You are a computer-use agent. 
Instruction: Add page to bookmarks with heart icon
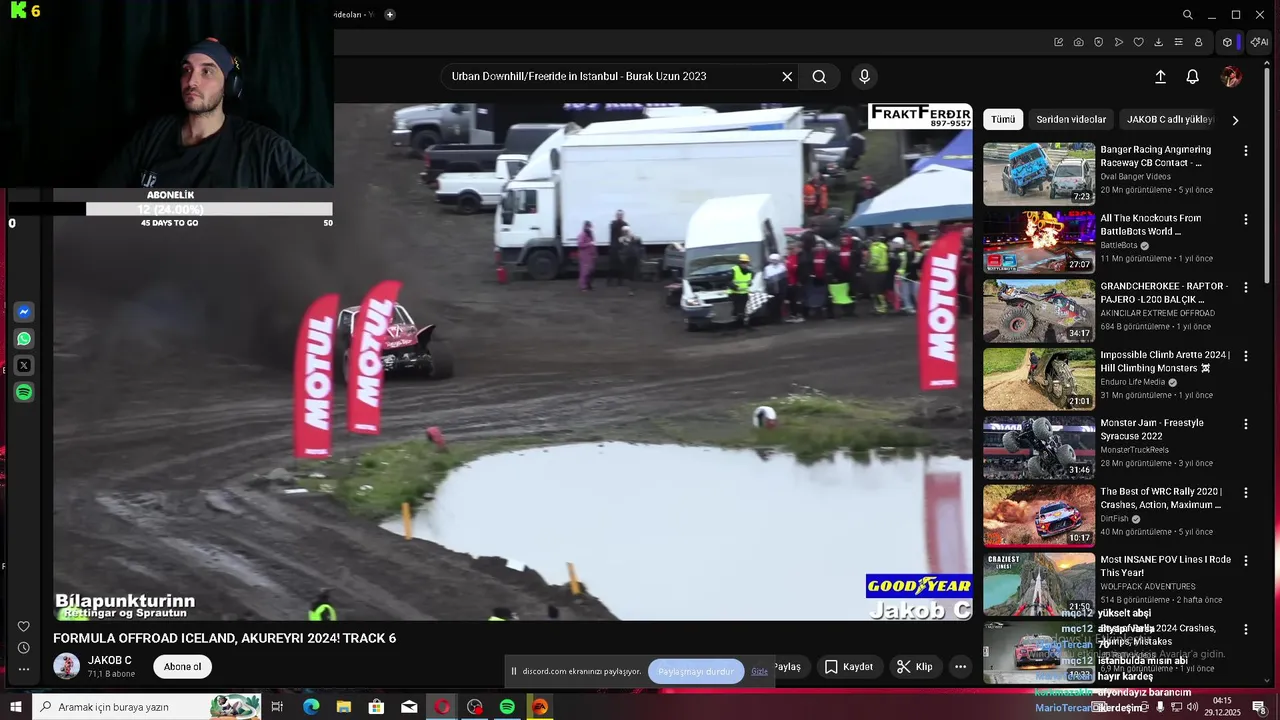point(1138,42)
